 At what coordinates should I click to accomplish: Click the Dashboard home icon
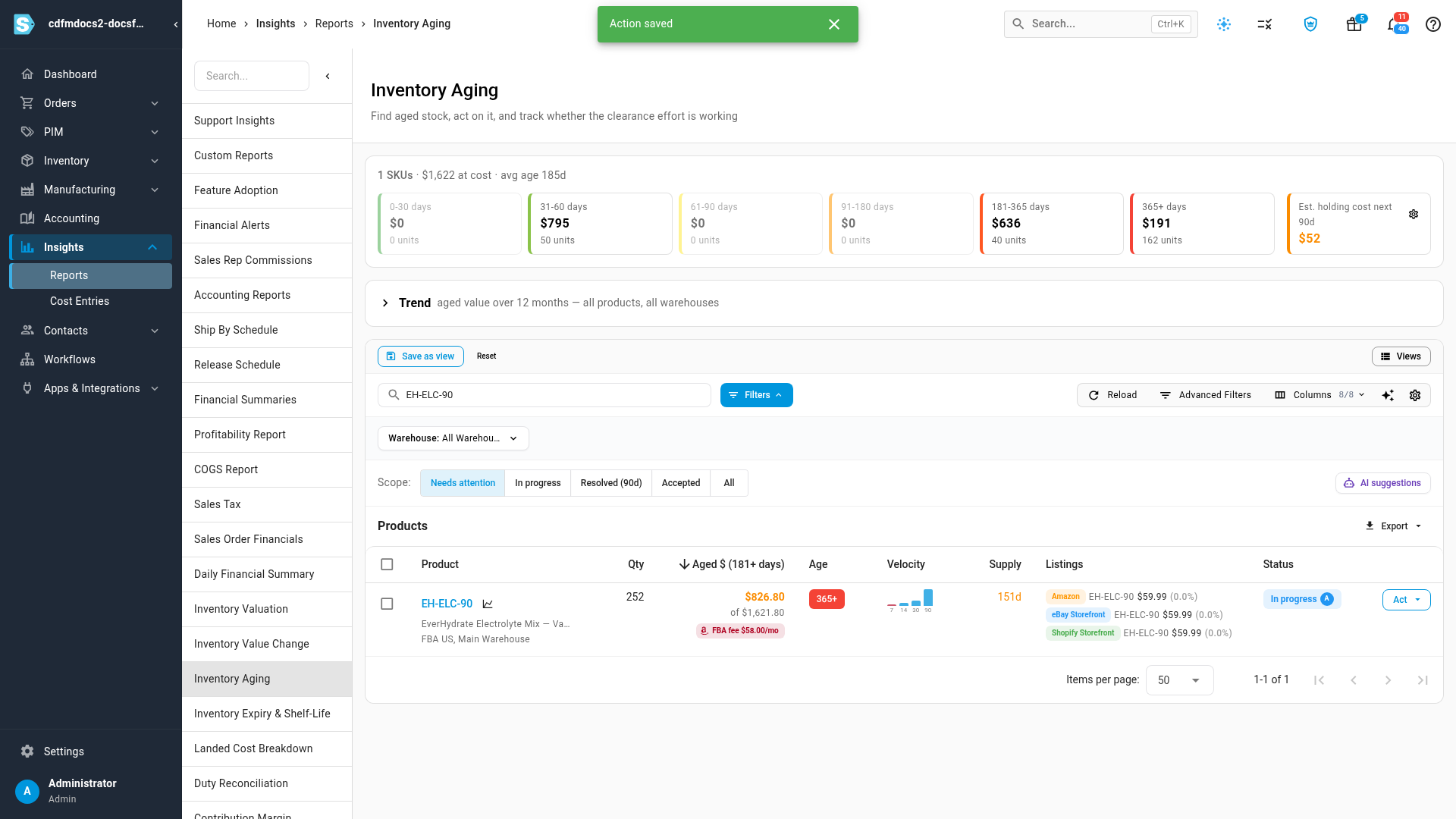[x=27, y=74]
